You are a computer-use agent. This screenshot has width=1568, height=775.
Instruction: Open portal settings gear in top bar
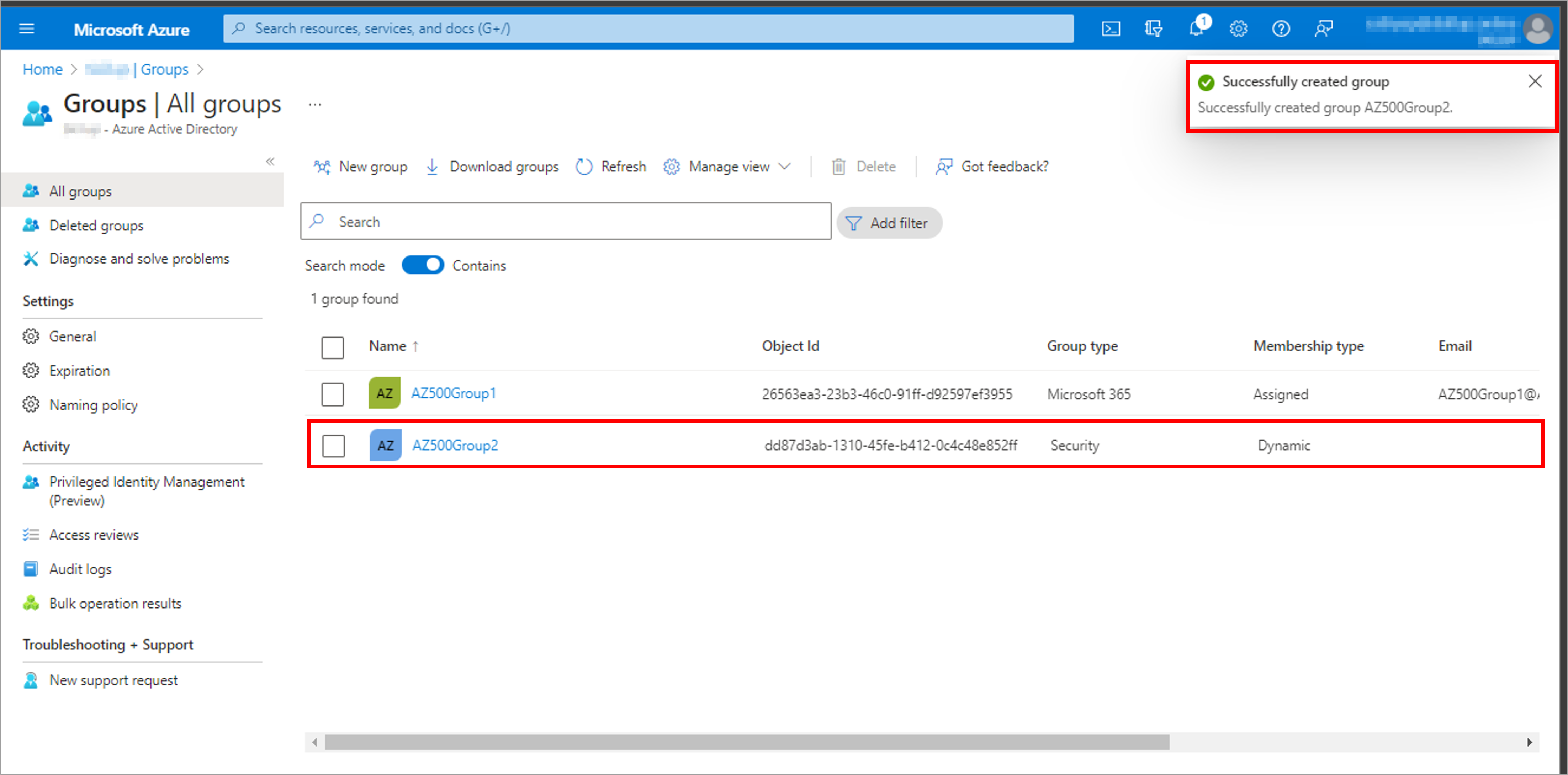[1239, 28]
